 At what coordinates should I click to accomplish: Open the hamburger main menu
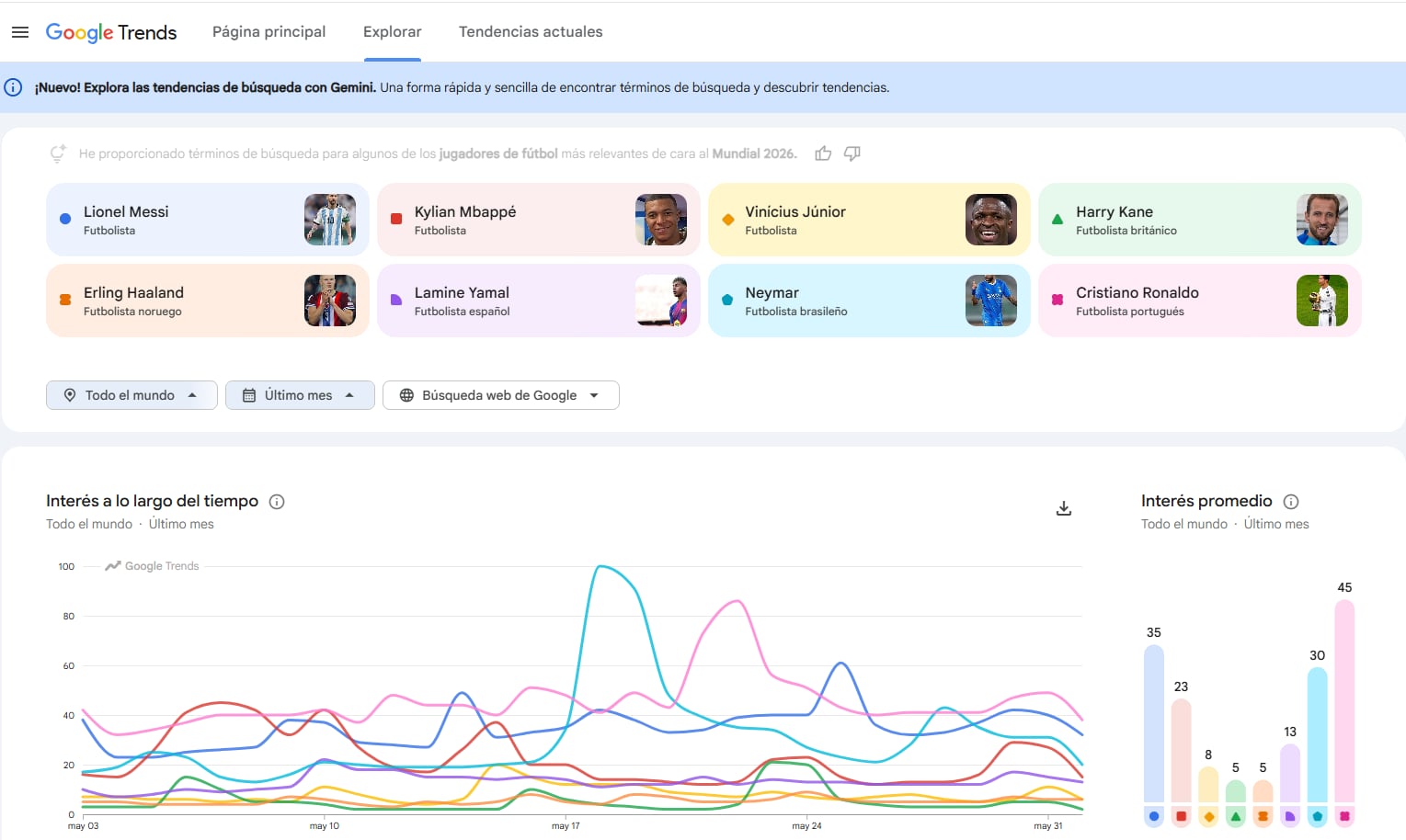click(x=20, y=32)
